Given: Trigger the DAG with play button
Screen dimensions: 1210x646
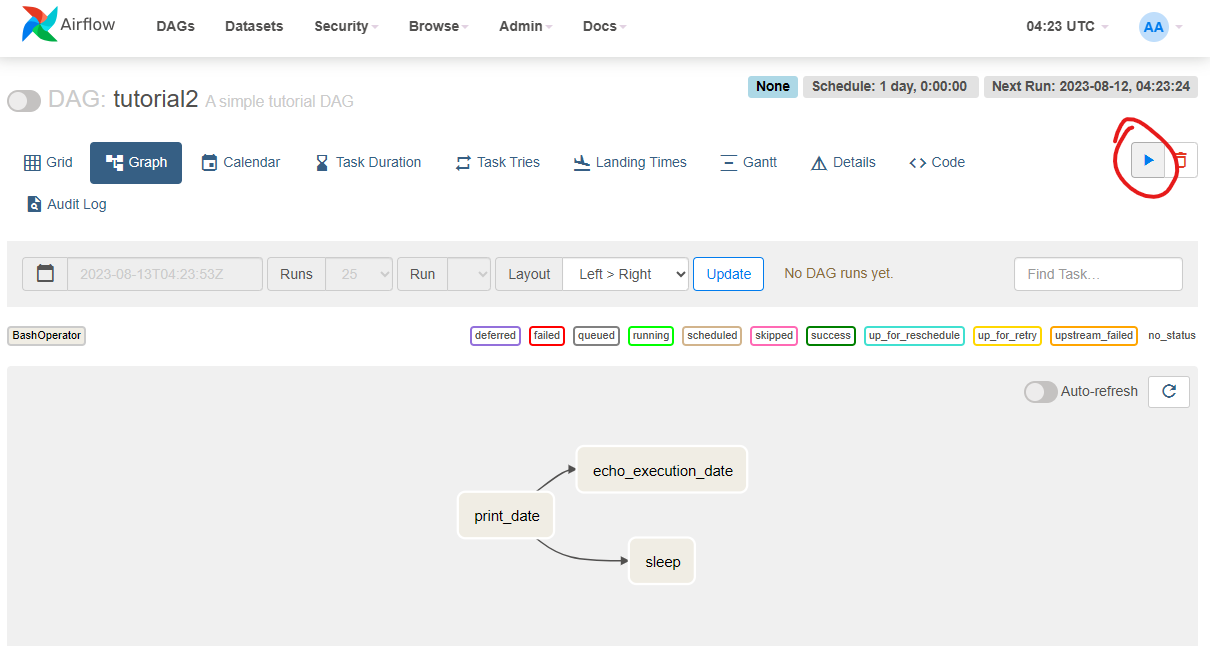Looking at the screenshot, I should click(1148, 160).
